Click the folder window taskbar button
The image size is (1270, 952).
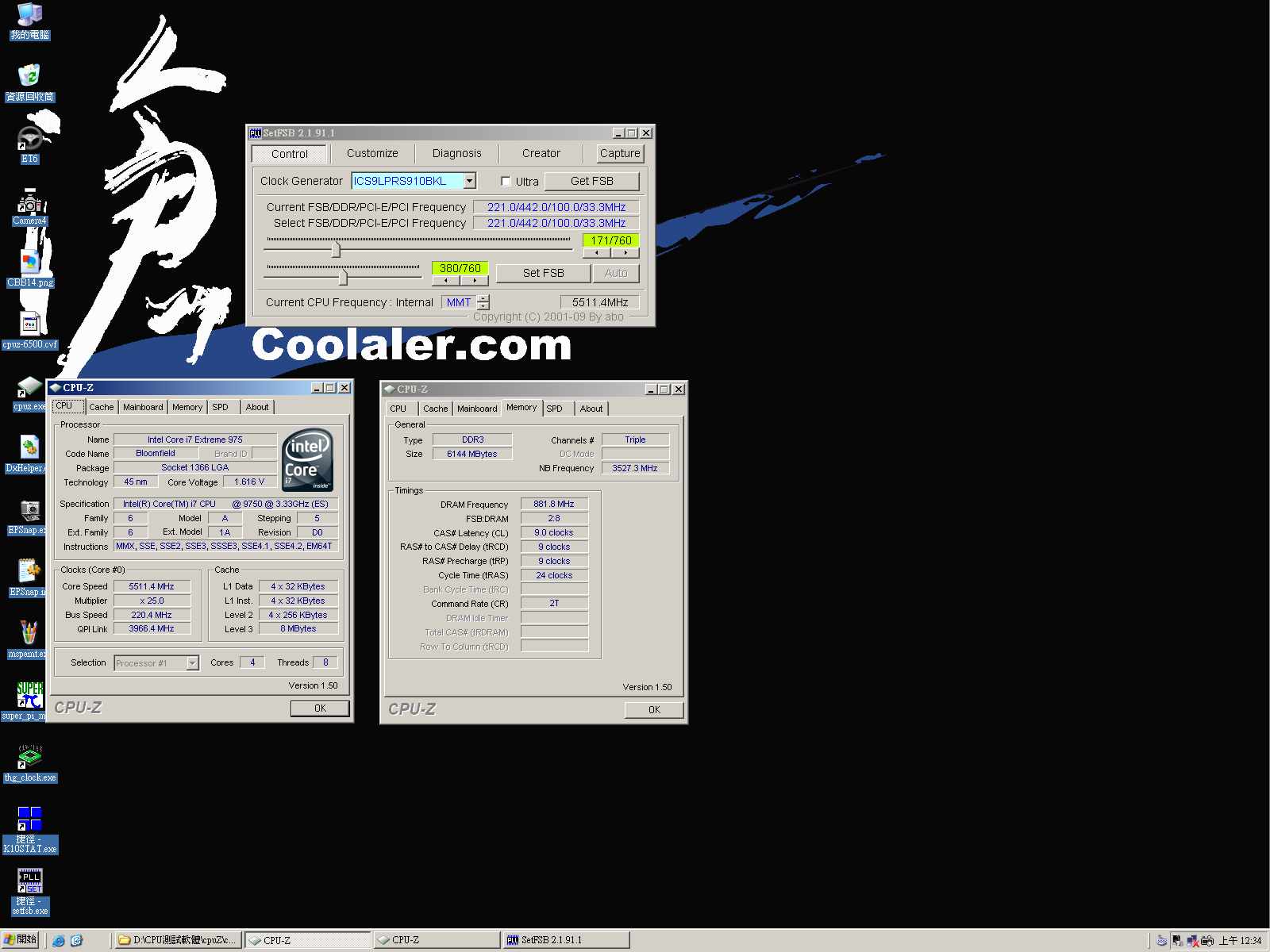[178, 940]
